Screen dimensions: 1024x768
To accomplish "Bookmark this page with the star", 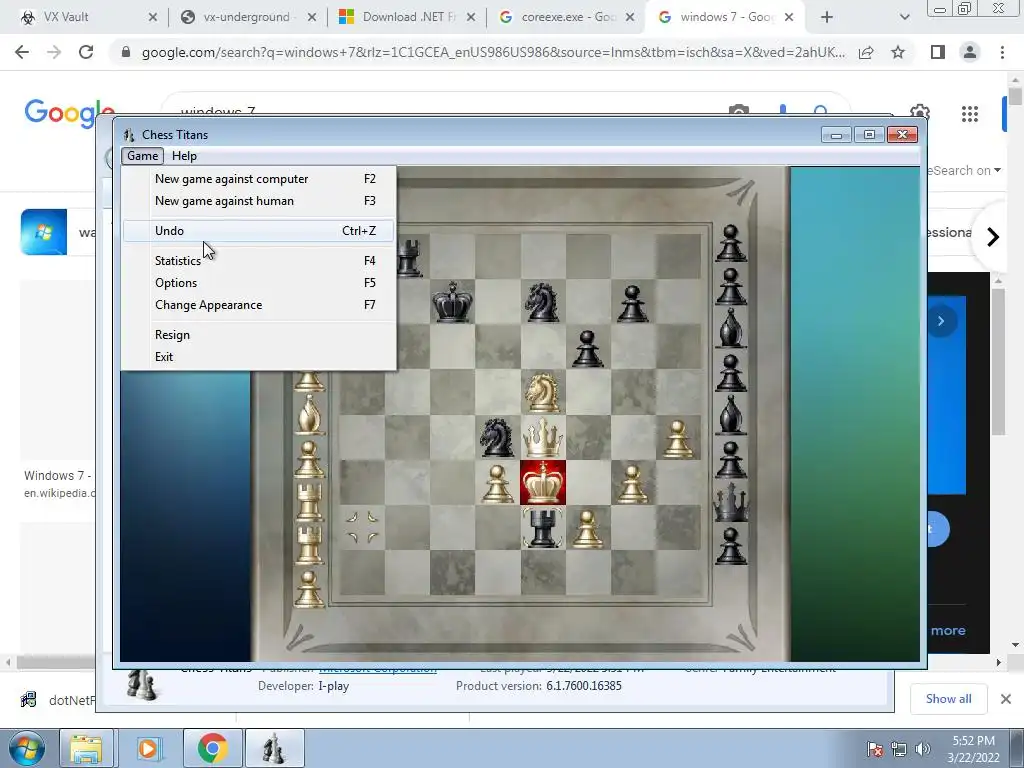I will click(x=898, y=52).
